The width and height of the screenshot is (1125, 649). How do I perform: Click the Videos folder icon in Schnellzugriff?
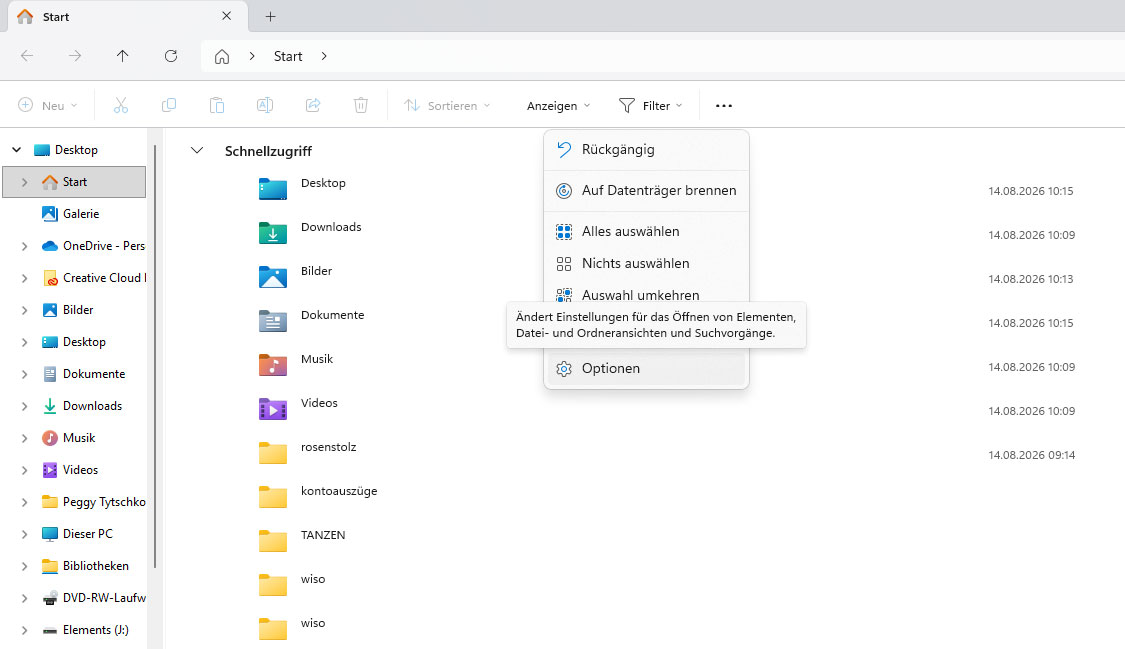pyautogui.click(x=273, y=409)
